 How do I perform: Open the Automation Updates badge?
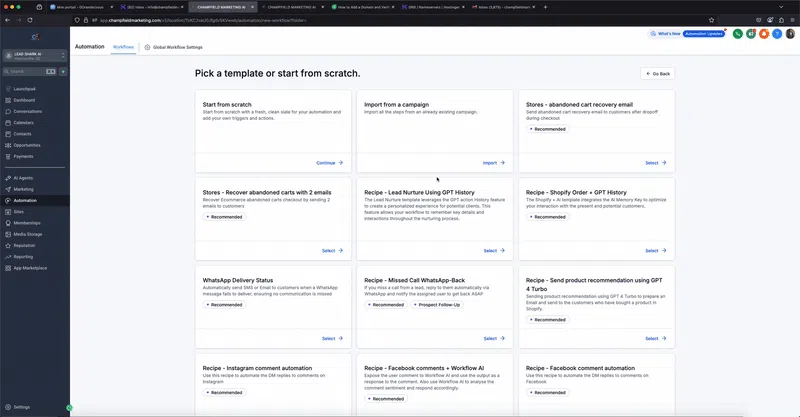click(x=704, y=34)
